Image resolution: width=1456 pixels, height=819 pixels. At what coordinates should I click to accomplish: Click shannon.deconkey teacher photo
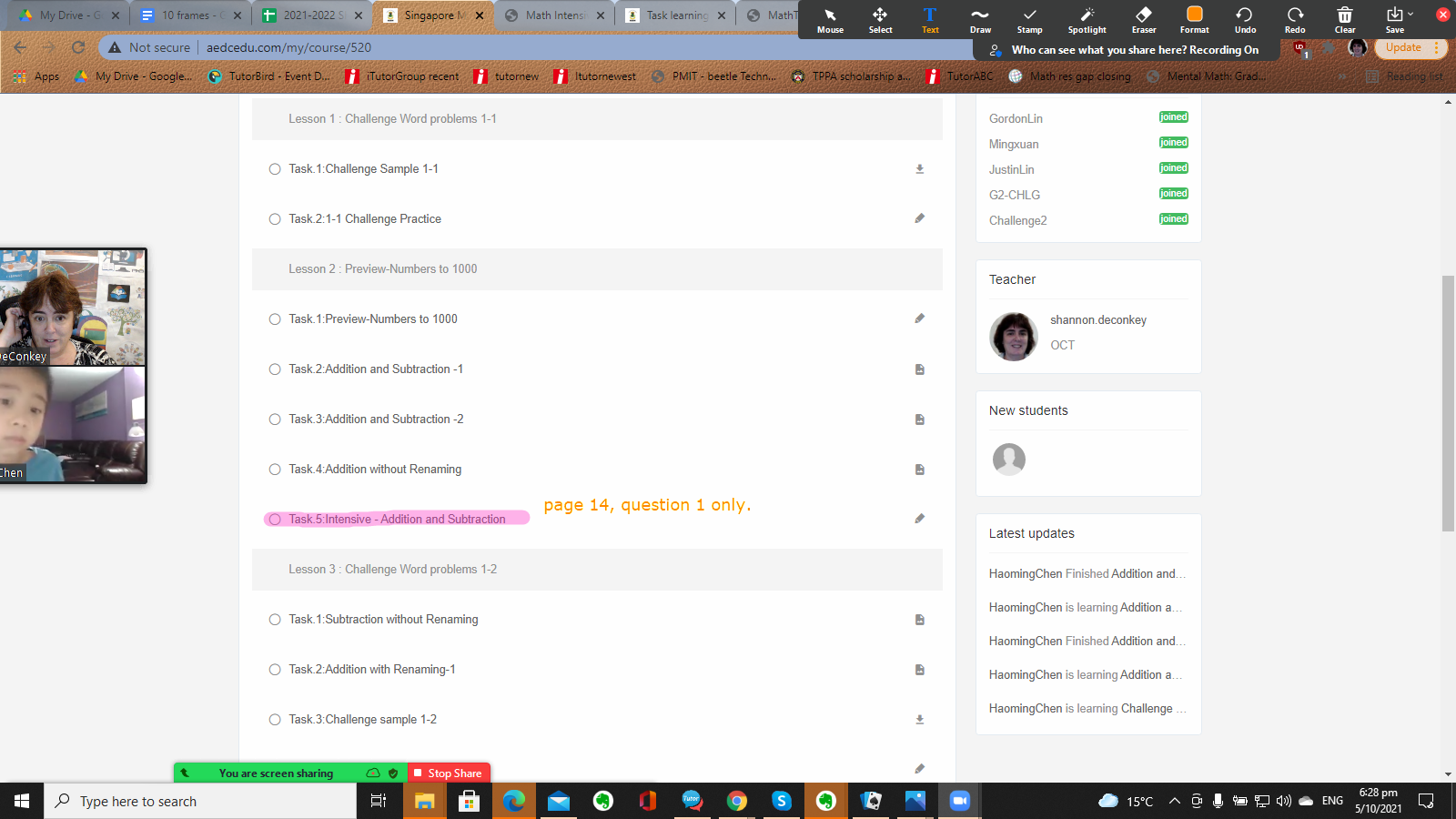(x=1014, y=336)
